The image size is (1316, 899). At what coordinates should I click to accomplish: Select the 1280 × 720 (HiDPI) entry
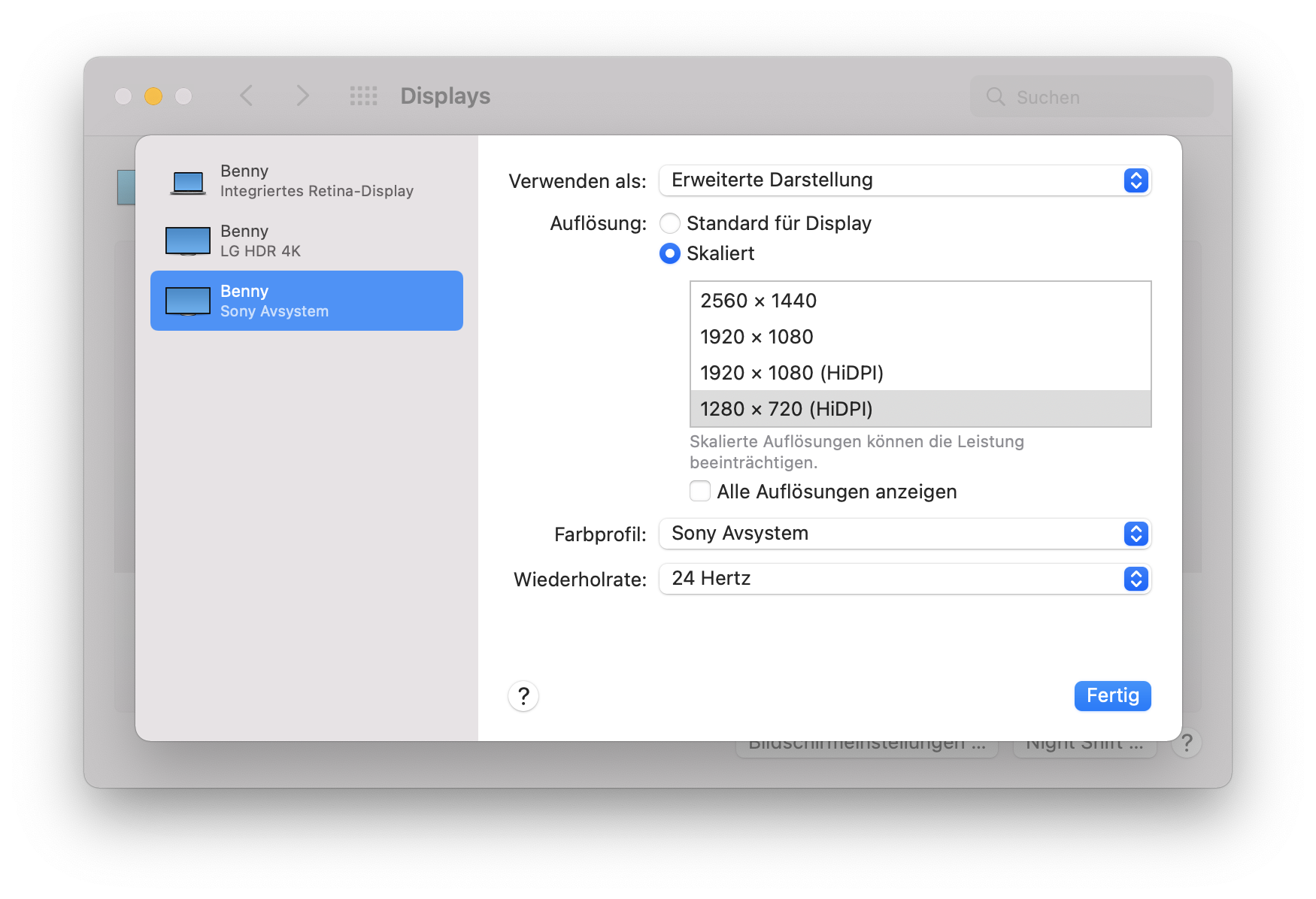(x=786, y=409)
